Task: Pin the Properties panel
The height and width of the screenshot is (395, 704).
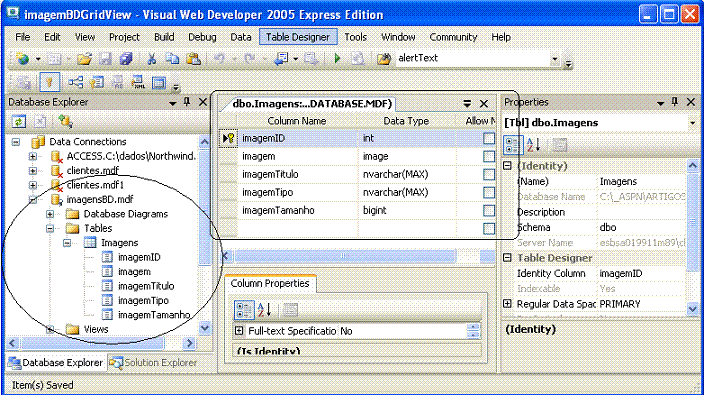Action: pyautogui.click(x=675, y=102)
